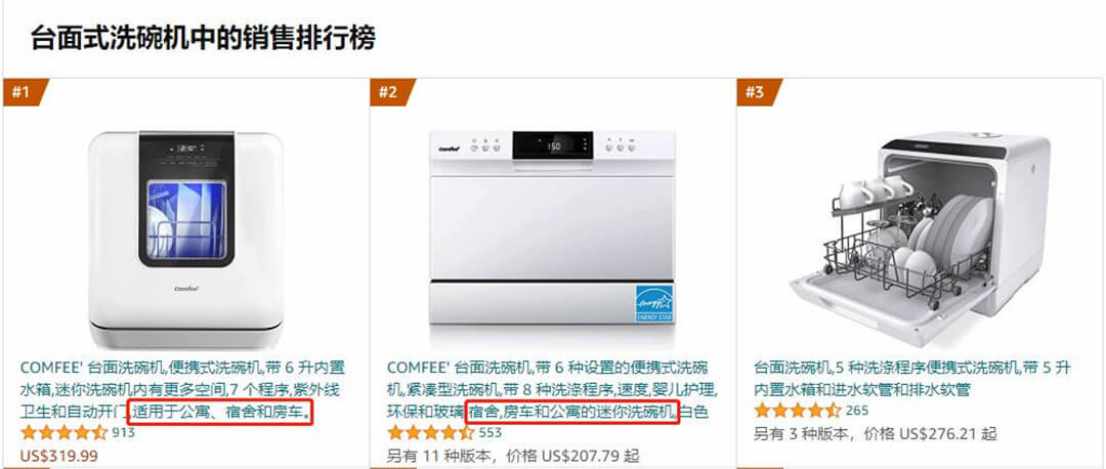Click the Energy Star logo on second product
Screen dimensions: 1106x469
click(654, 303)
